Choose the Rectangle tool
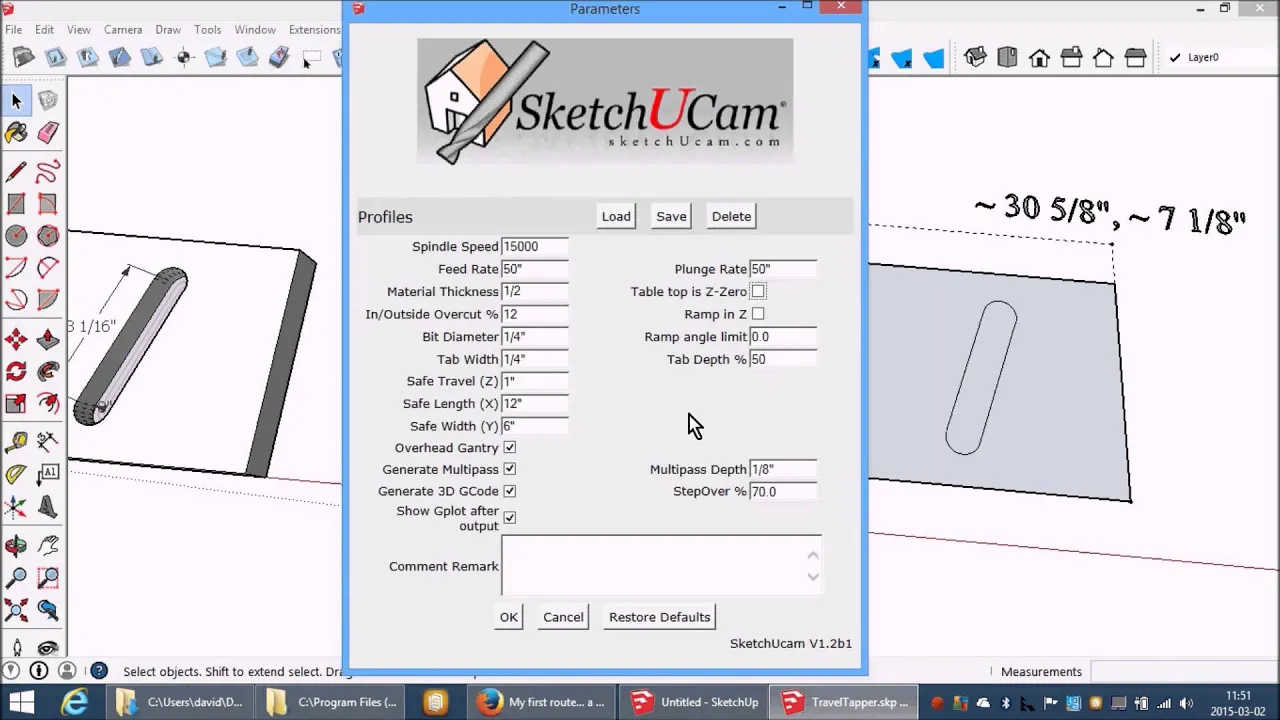Viewport: 1280px width, 720px height. (x=16, y=204)
